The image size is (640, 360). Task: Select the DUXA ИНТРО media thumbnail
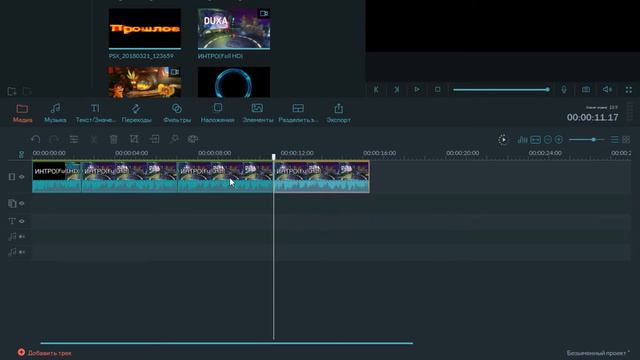point(234,29)
